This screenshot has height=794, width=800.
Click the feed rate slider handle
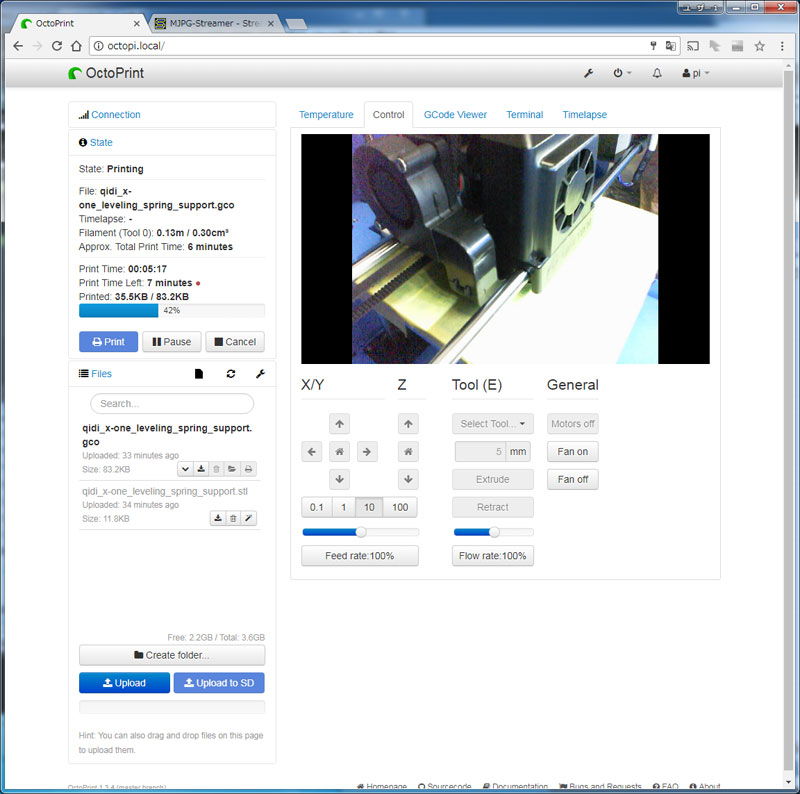(x=361, y=532)
